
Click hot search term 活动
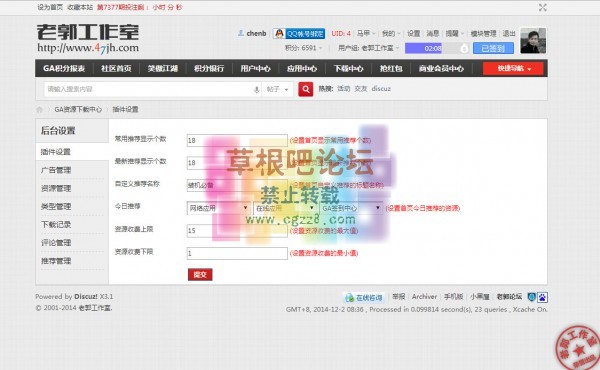(x=344, y=89)
